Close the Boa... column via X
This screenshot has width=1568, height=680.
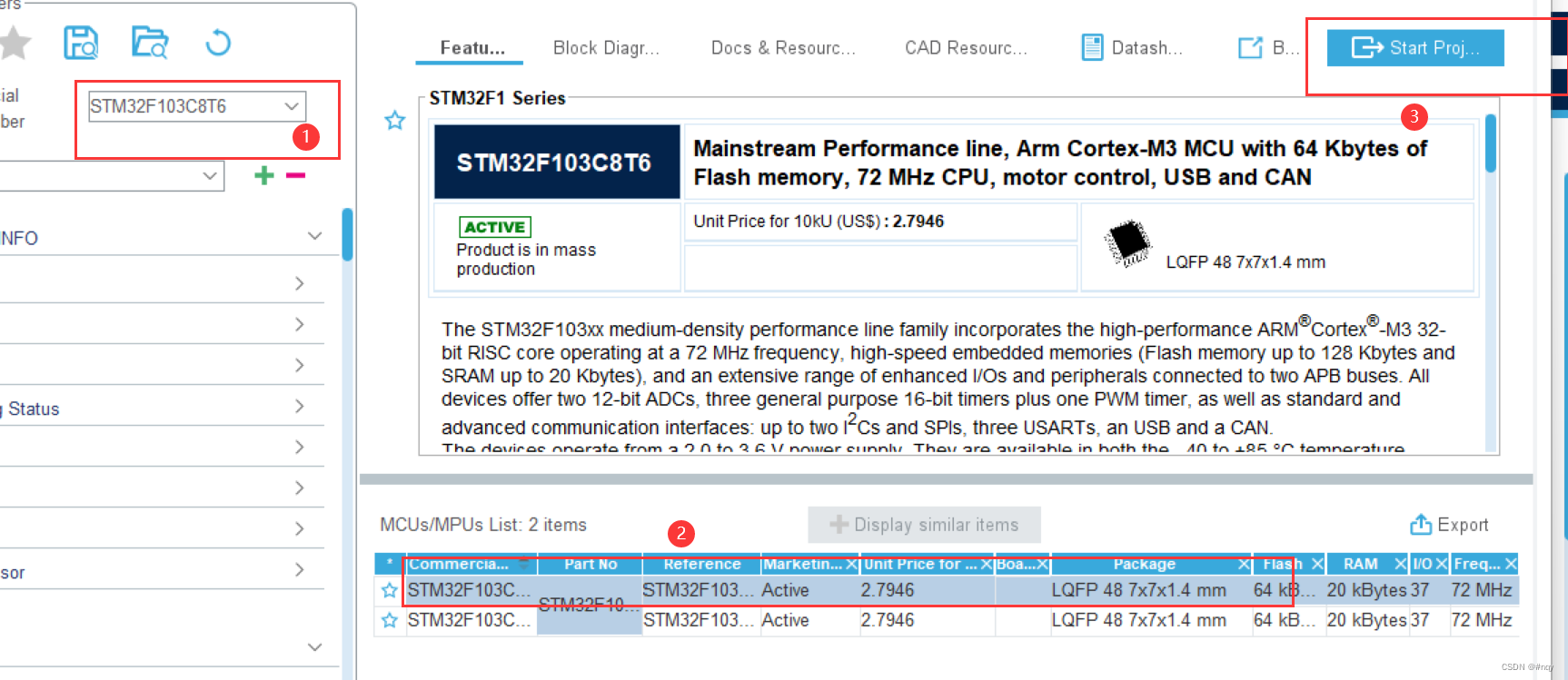click(x=1043, y=565)
